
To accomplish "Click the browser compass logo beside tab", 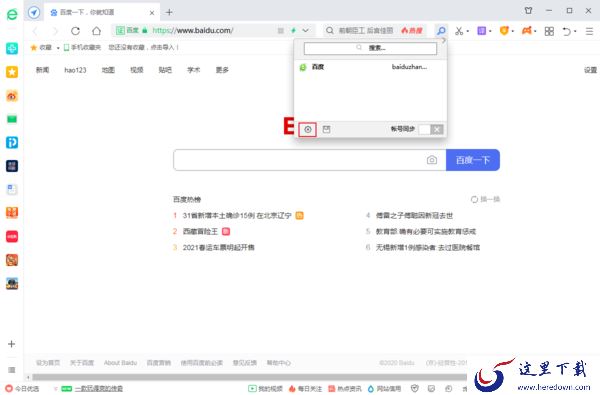I will pyautogui.click(x=34, y=12).
